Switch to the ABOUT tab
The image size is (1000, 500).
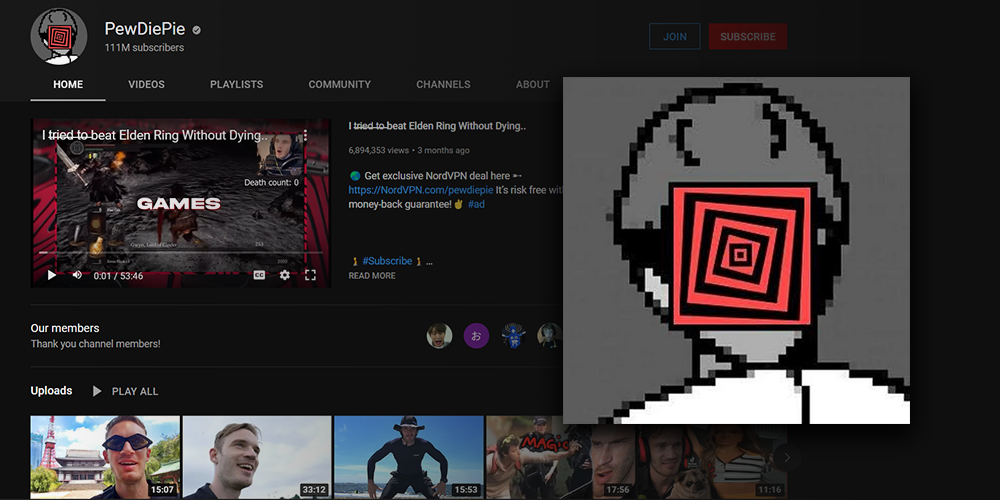[533, 84]
